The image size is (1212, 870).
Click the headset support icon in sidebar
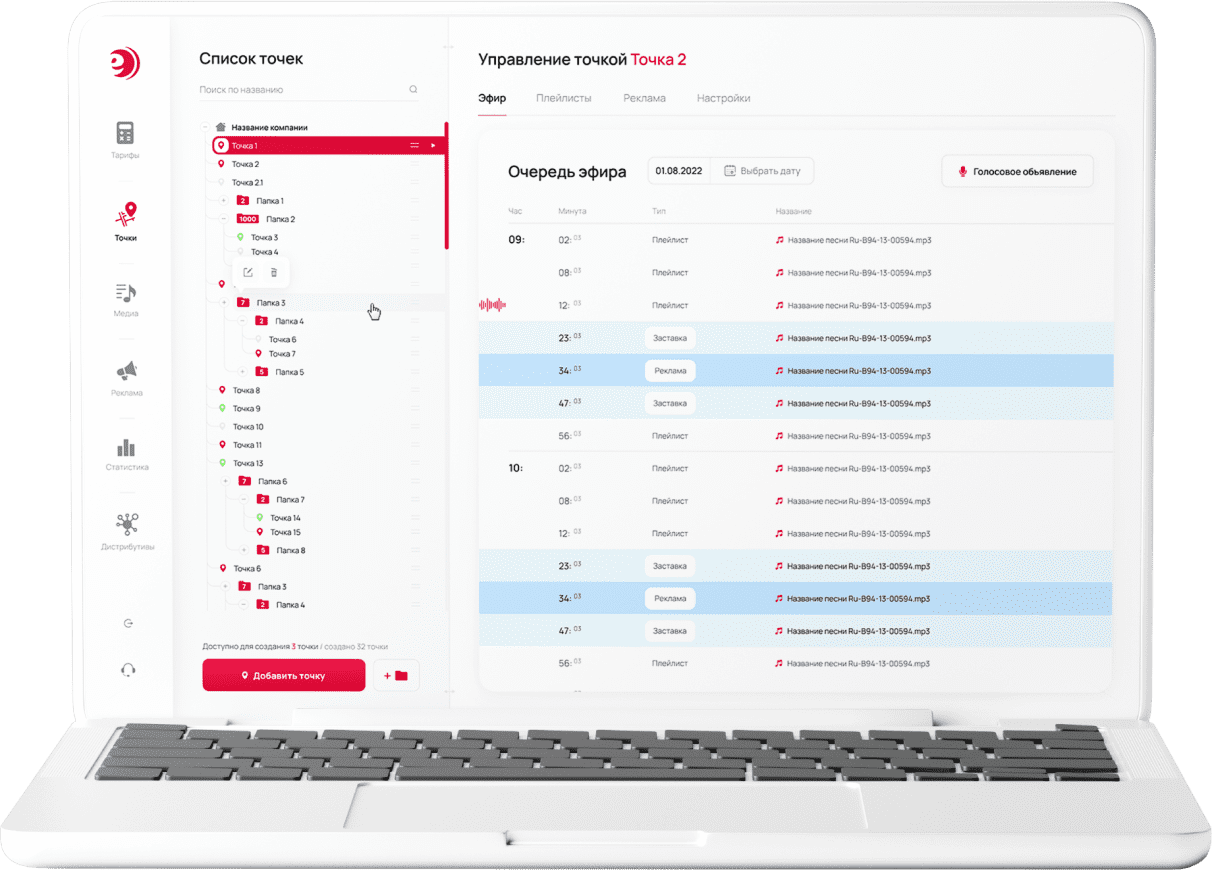pyautogui.click(x=127, y=670)
